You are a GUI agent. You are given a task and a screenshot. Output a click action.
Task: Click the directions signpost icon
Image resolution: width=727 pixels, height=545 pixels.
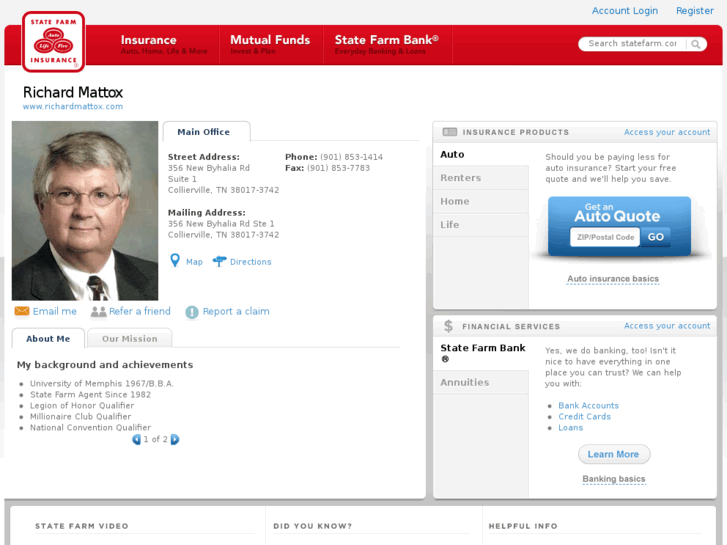click(x=219, y=261)
